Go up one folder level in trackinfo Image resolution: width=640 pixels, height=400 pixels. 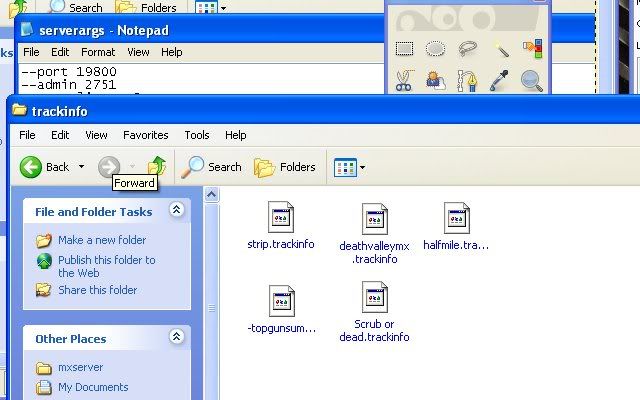157,166
